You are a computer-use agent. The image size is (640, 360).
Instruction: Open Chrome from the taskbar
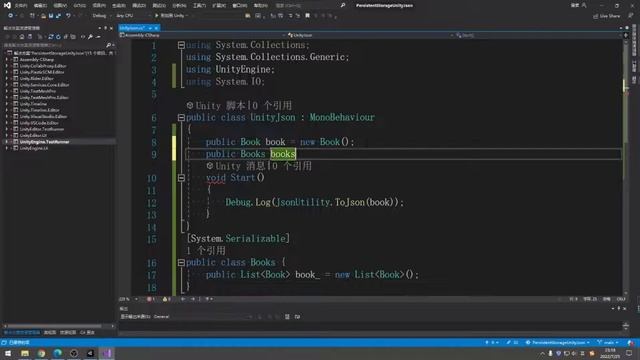[x=41, y=353]
